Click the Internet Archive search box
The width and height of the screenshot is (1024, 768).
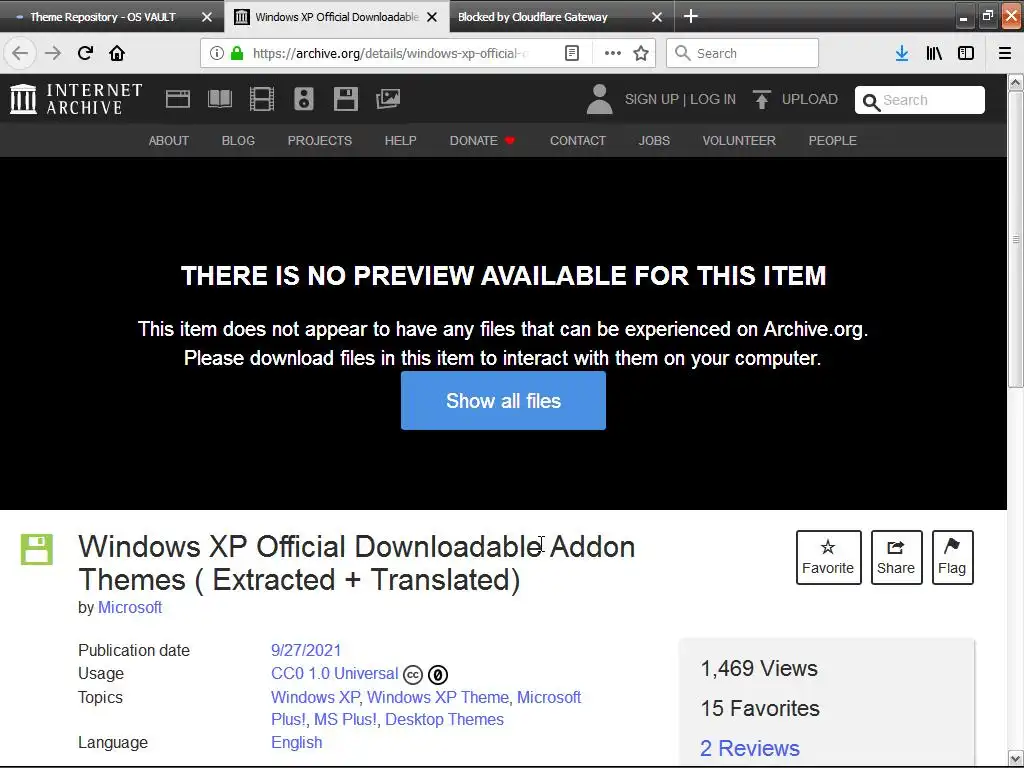coord(920,100)
